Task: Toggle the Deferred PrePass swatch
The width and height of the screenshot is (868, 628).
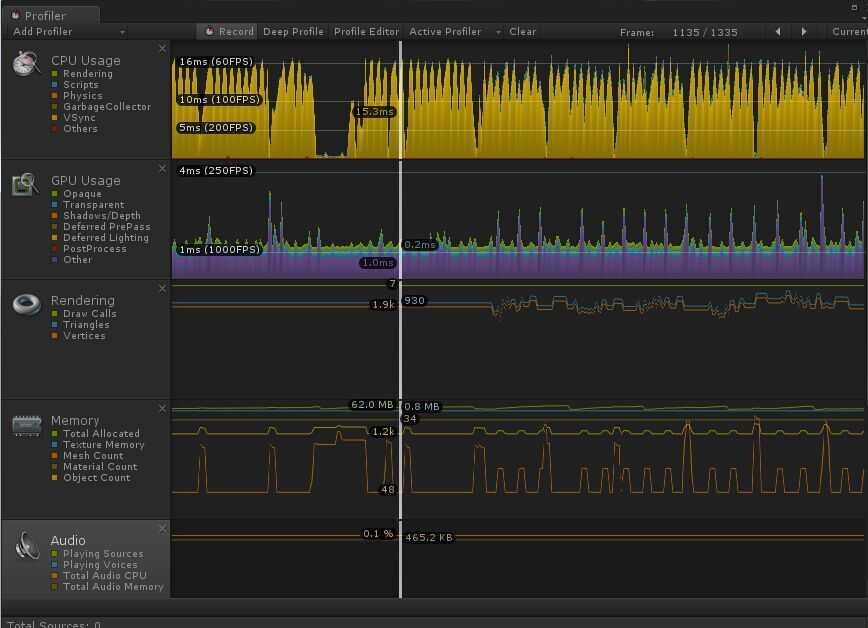Action: click(x=55, y=227)
